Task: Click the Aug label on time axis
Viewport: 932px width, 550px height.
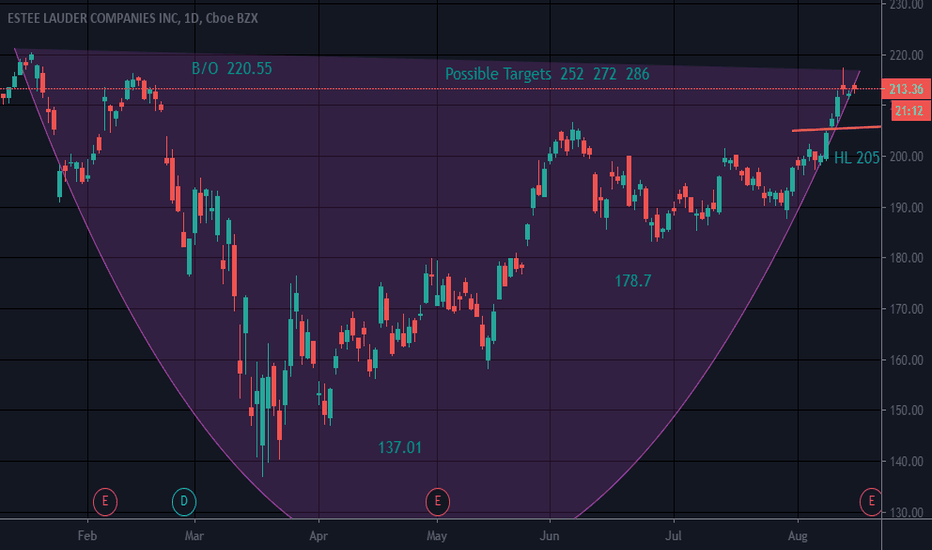Action: coord(798,536)
